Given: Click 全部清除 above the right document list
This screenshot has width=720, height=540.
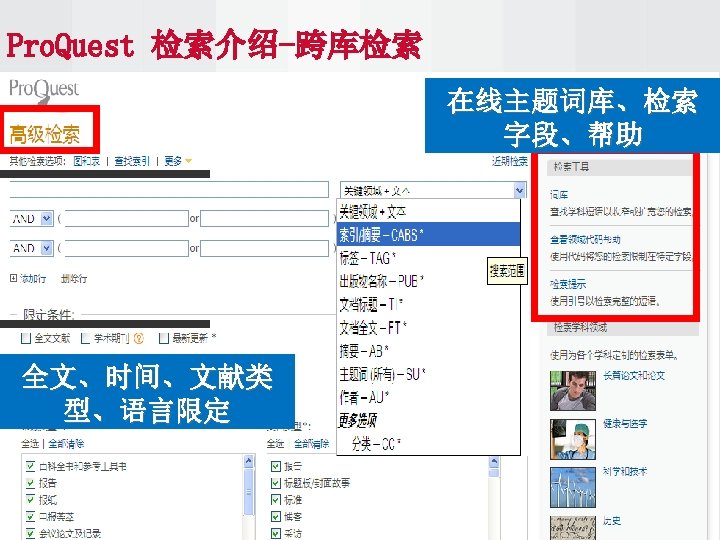Looking at the screenshot, I should pos(311,444).
